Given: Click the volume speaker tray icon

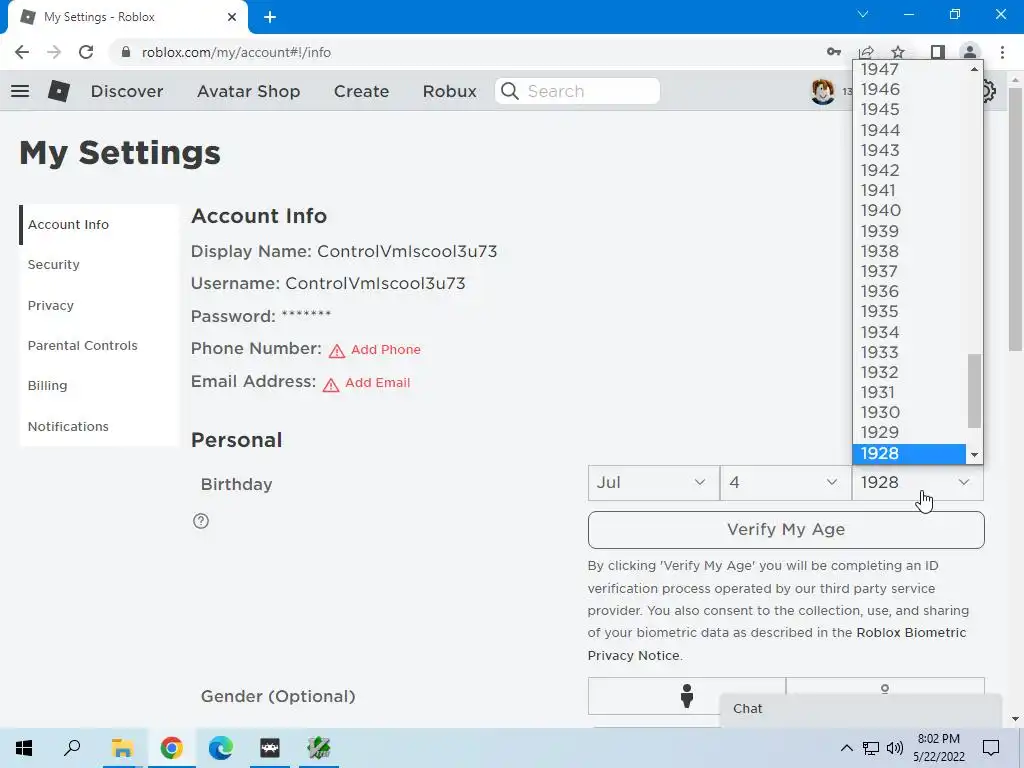Looking at the screenshot, I should pos(895,748).
